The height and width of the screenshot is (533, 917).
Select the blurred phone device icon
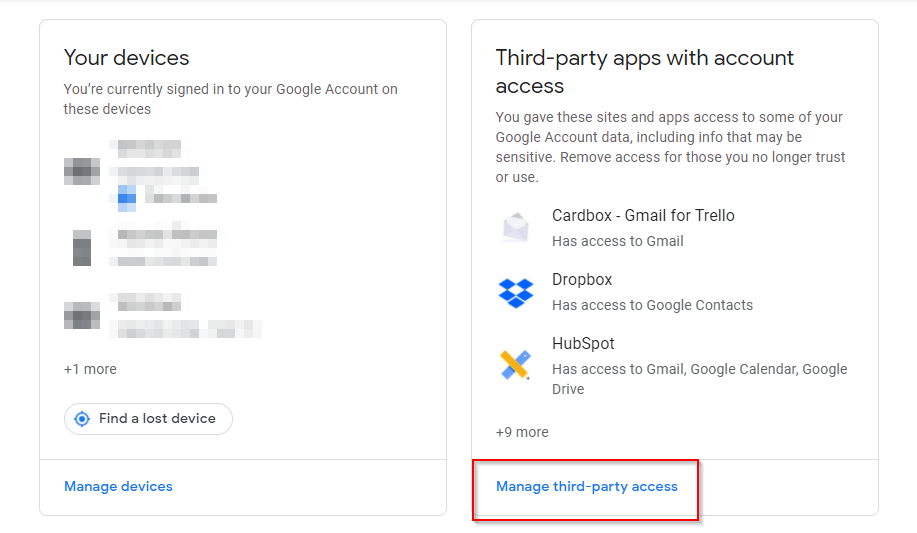tap(82, 247)
